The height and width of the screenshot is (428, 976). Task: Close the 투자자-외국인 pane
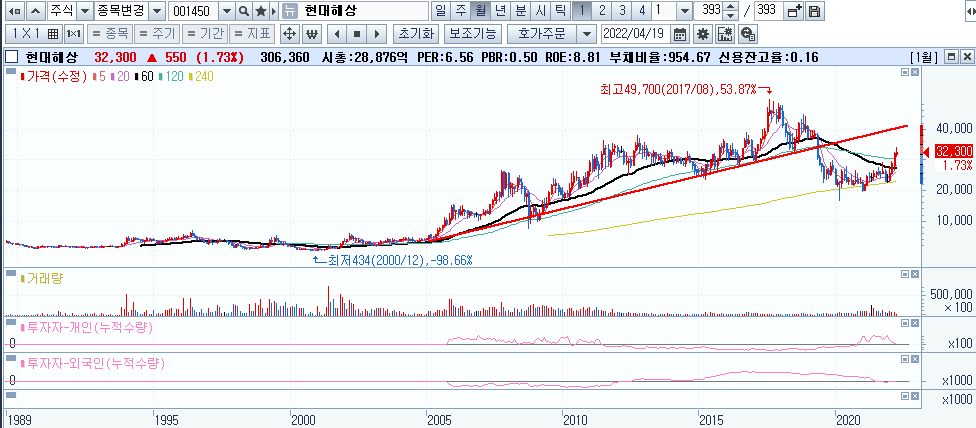(914, 359)
